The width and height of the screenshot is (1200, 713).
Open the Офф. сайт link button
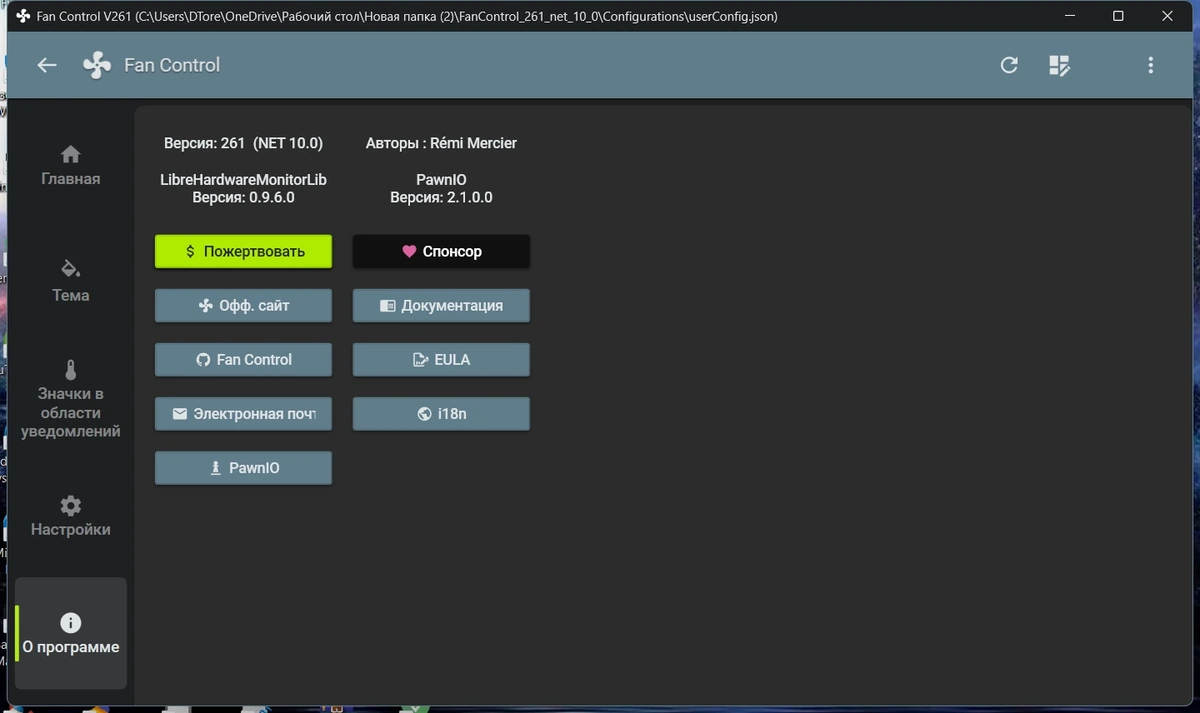[x=243, y=305]
